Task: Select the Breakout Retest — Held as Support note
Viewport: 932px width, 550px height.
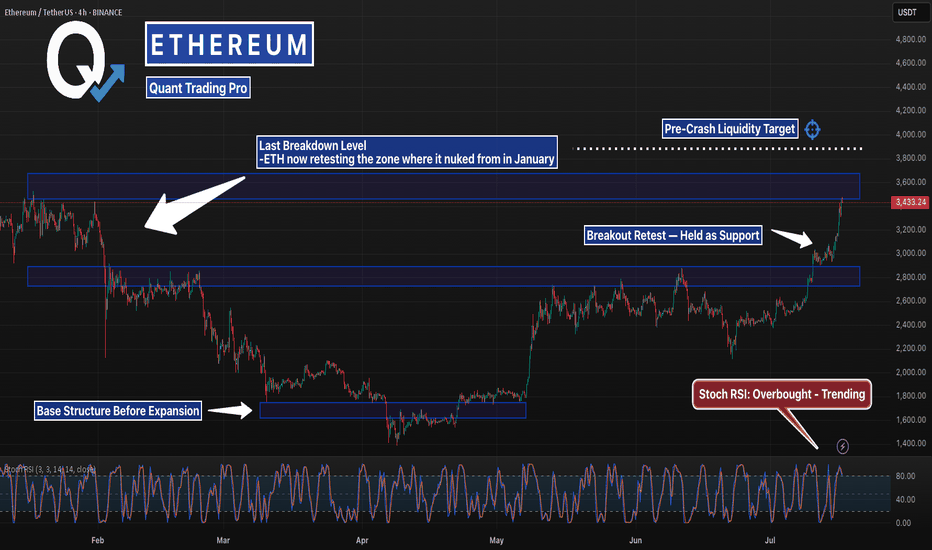Action: (673, 235)
